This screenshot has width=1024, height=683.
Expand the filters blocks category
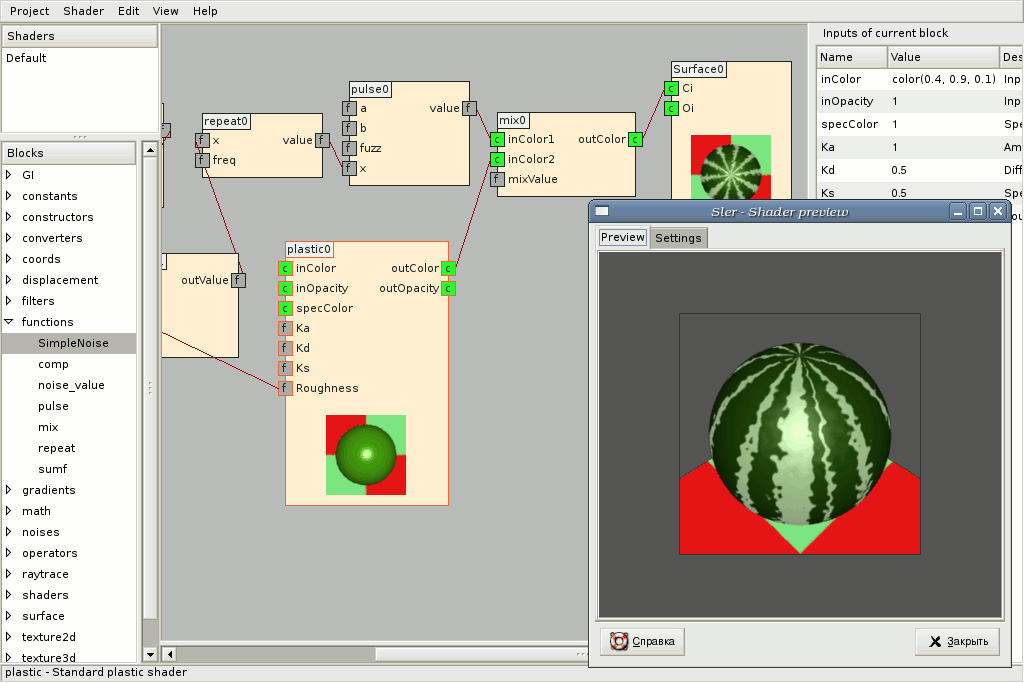point(9,301)
